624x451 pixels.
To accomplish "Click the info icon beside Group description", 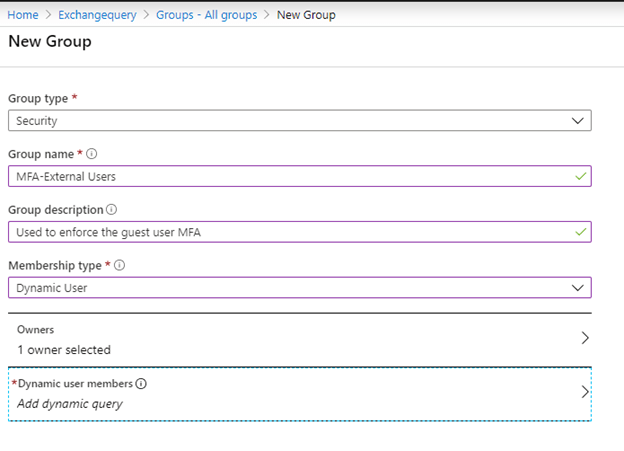I will (111, 210).
